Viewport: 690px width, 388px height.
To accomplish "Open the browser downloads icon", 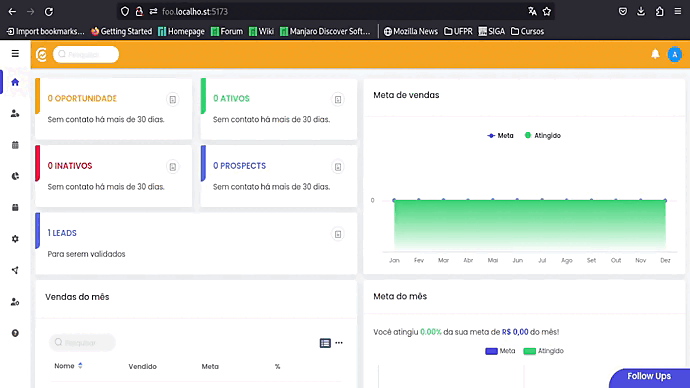I will click(641, 11).
